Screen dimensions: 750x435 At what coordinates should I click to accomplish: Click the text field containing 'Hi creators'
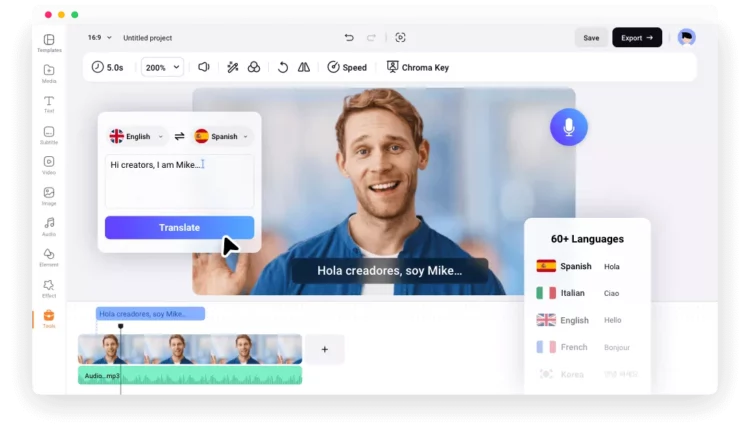[x=179, y=179]
